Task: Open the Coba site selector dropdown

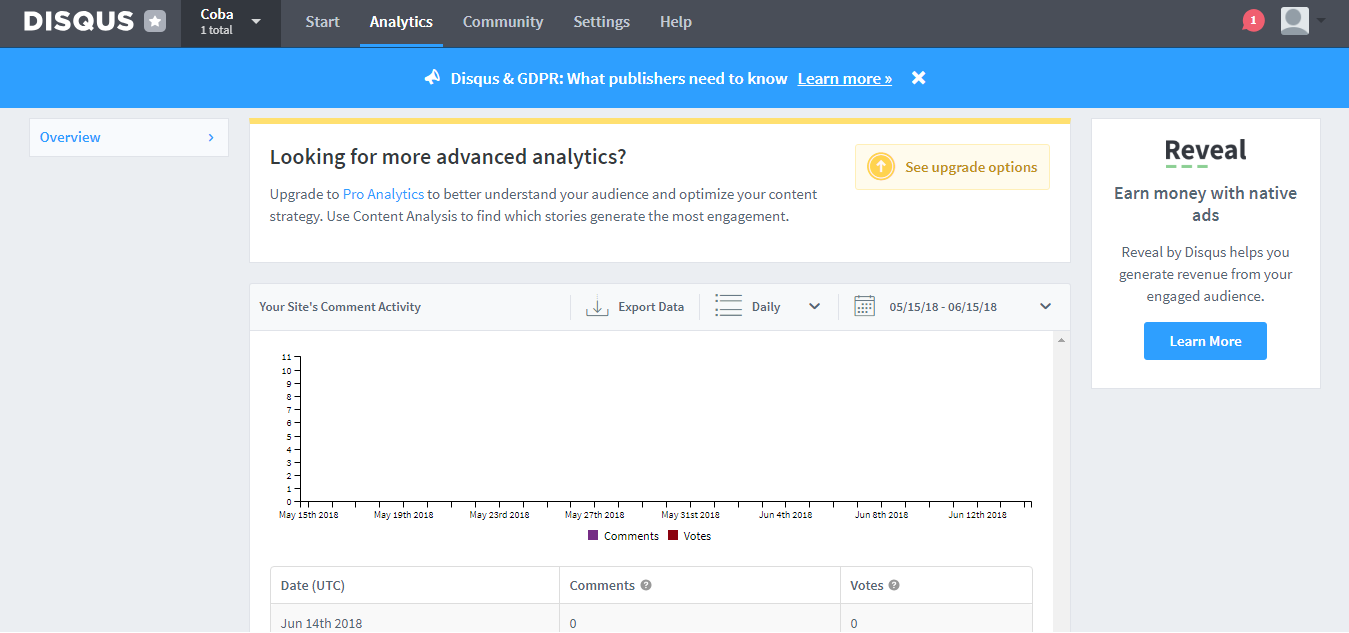Action: (257, 22)
